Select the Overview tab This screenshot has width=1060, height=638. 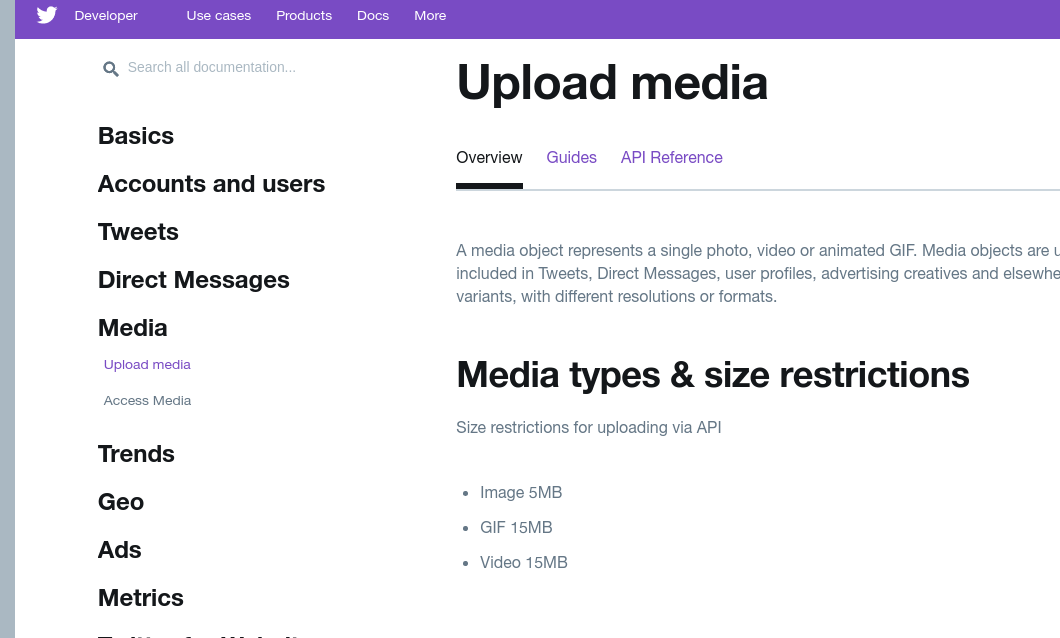pos(489,157)
